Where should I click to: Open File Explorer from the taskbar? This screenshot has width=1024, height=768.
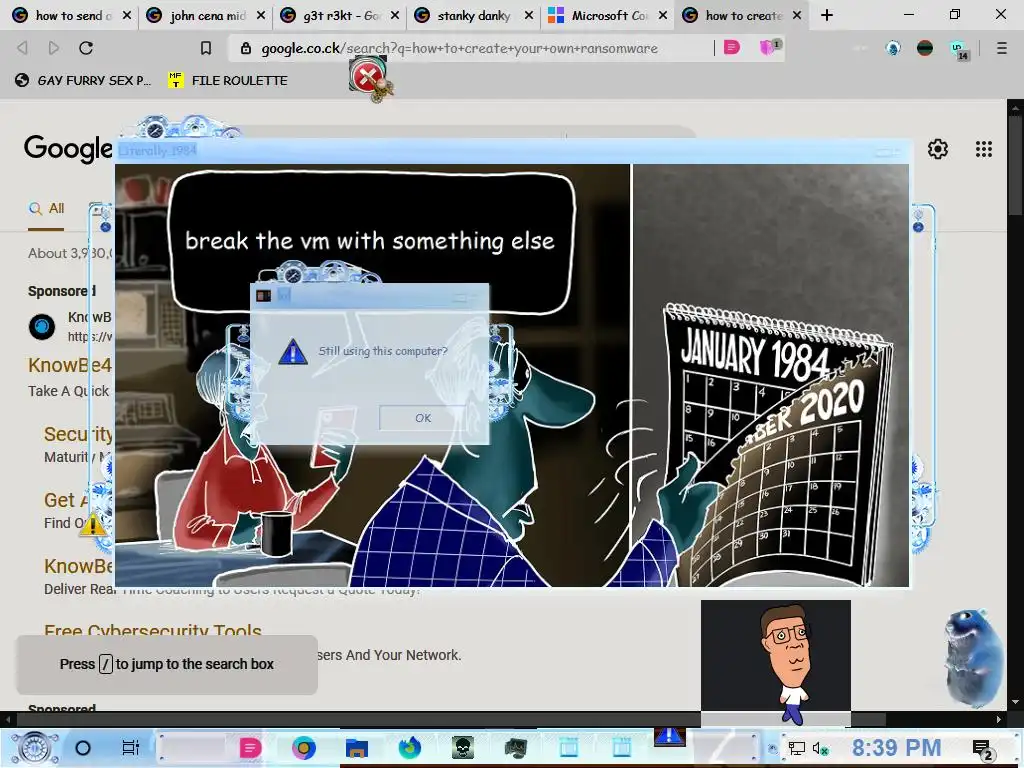[357, 748]
